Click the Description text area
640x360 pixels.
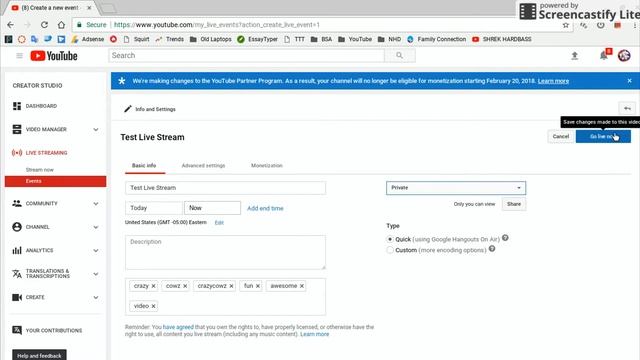pos(225,252)
